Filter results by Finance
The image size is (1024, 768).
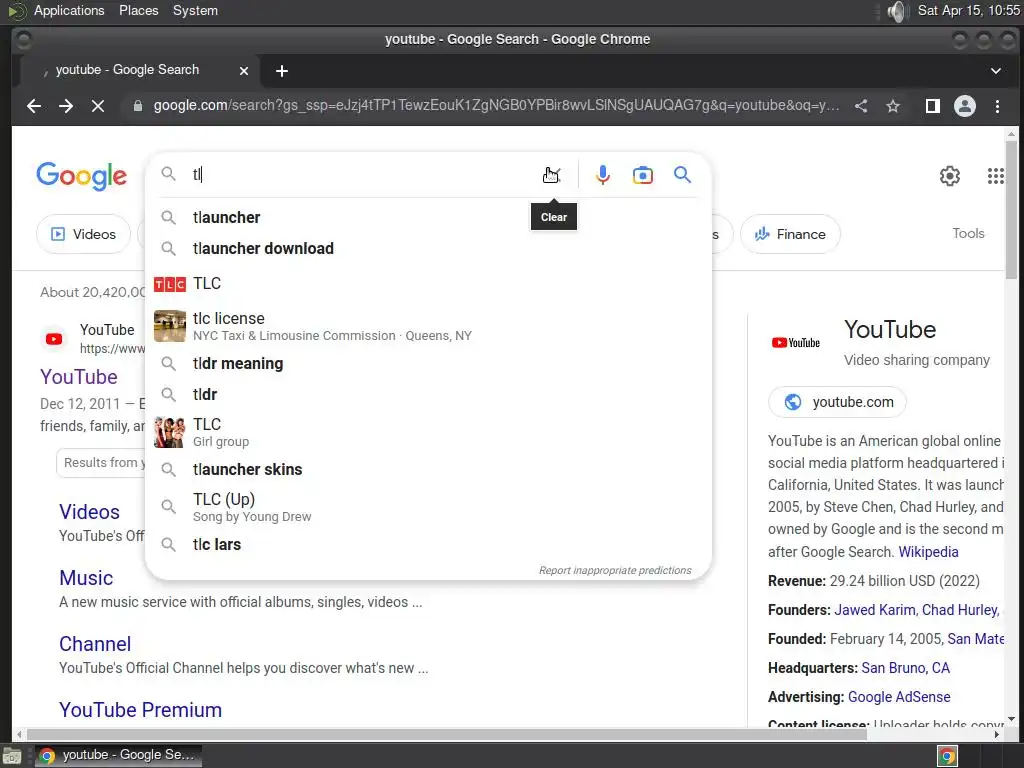[790, 234]
